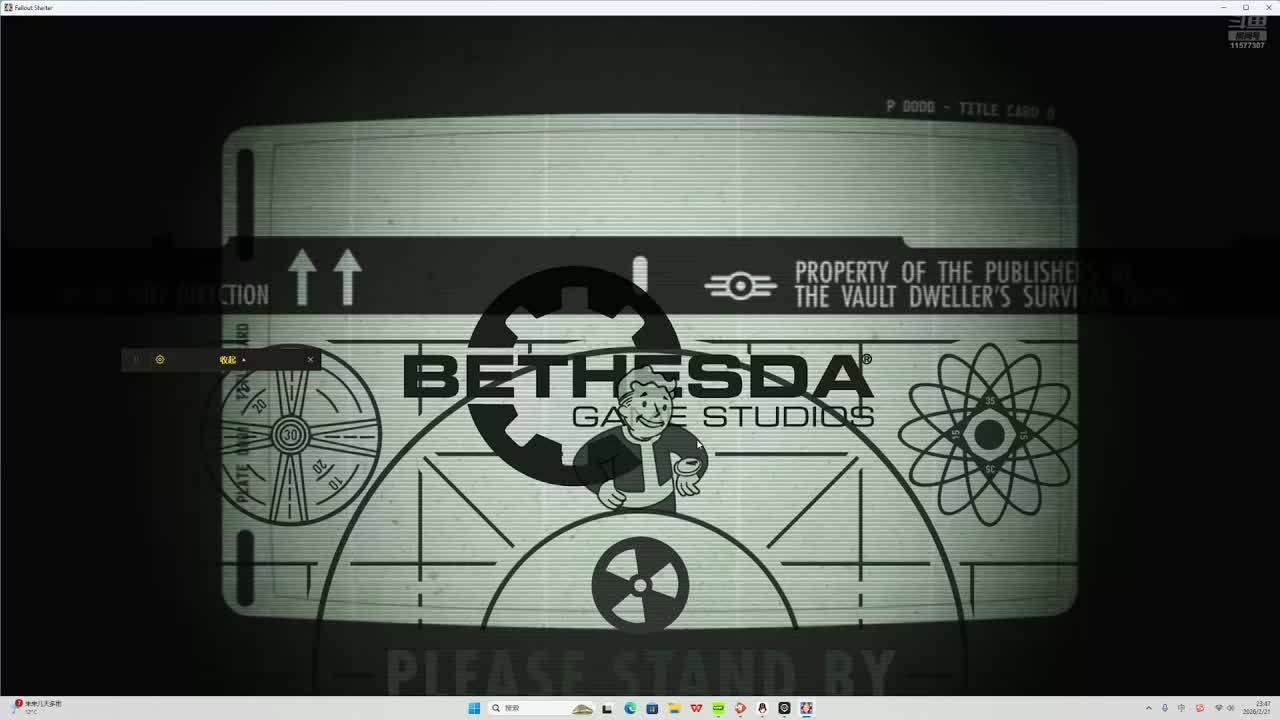Click the microphone icon in system tray
The image size is (1280, 720).
tap(1164, 708)
